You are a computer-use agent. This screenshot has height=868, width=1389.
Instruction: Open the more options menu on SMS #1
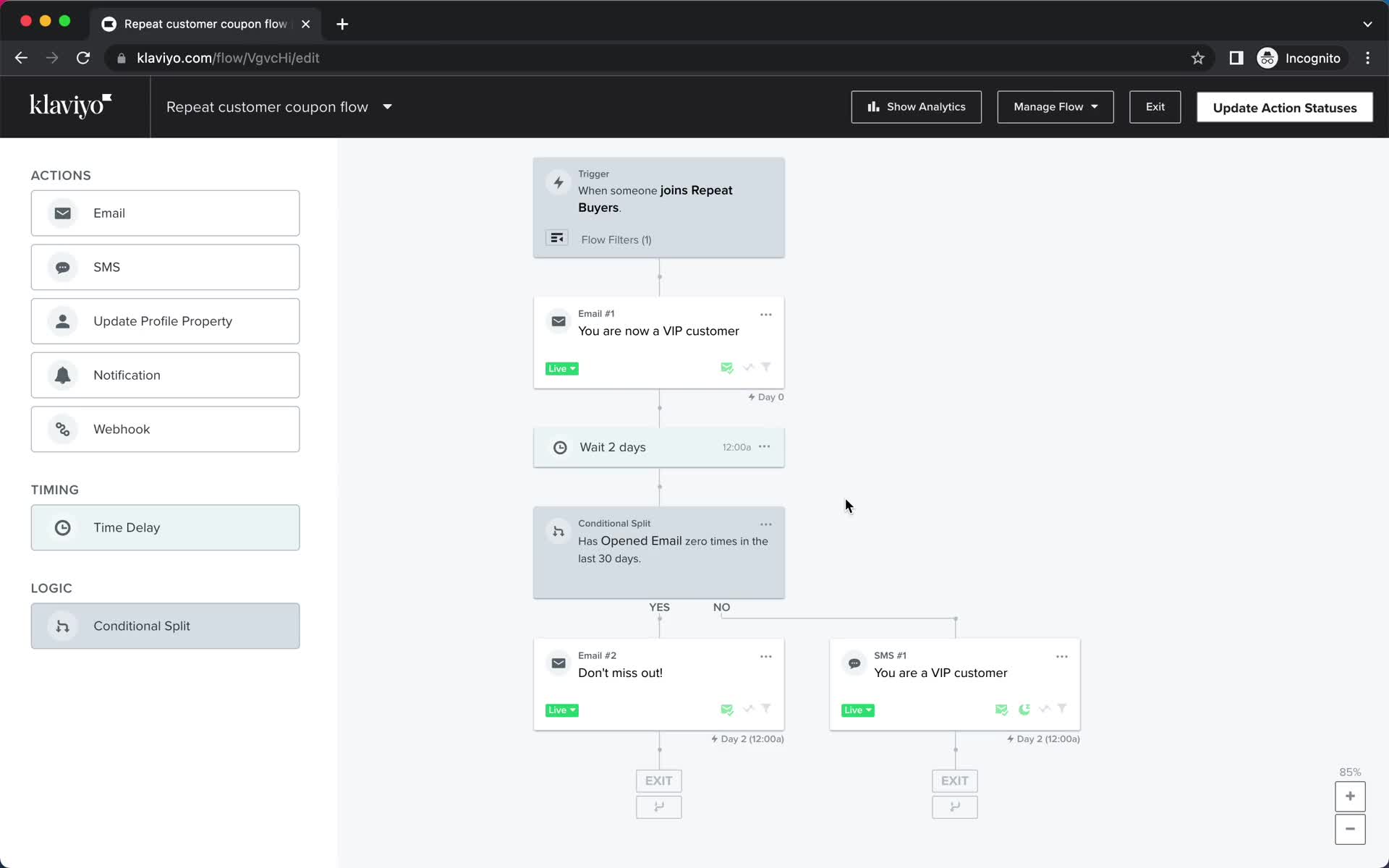coord(1062,657)
